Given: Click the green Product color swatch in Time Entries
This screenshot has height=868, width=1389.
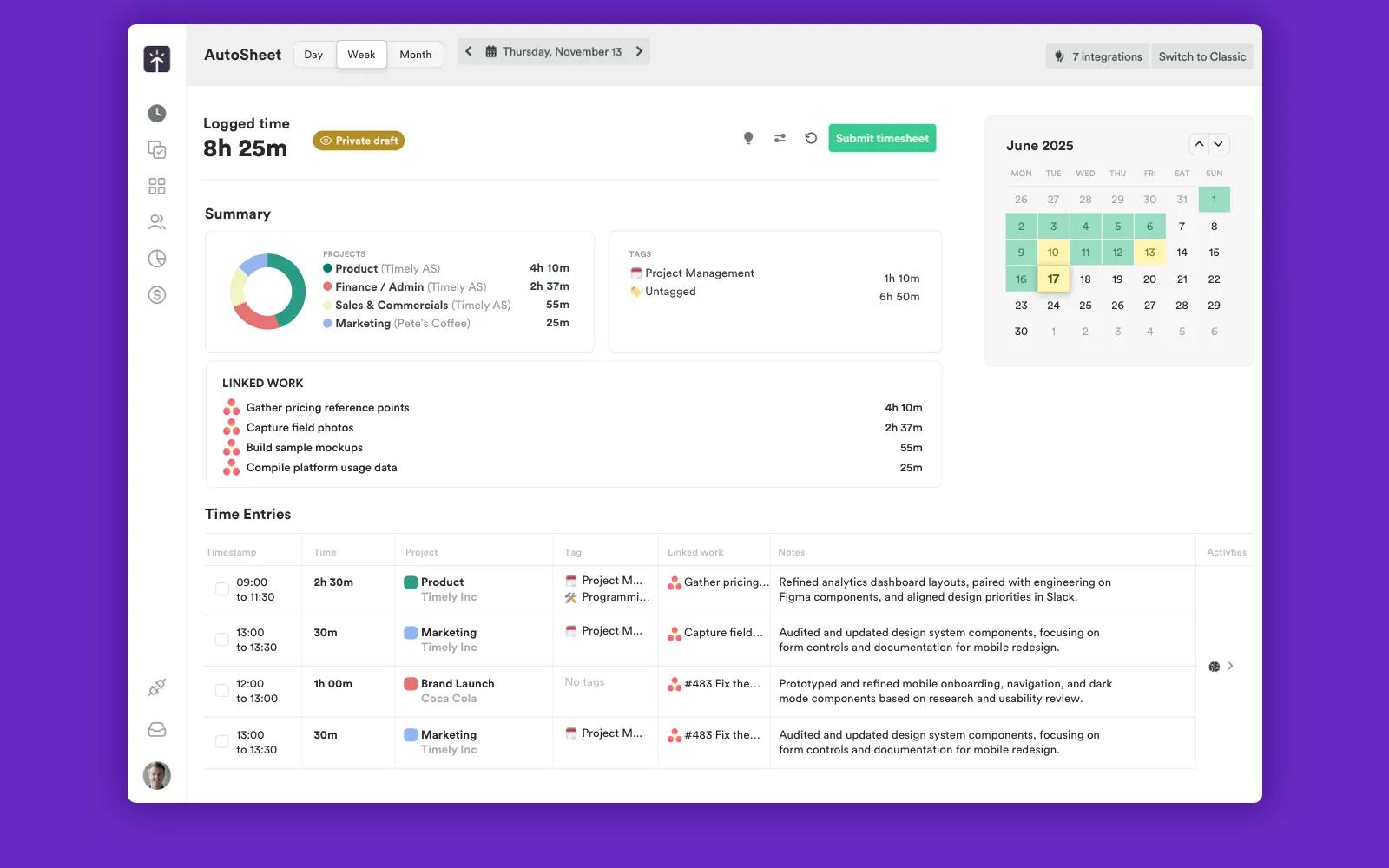Looking at the screenshot, I should click(x=411, y=582).
